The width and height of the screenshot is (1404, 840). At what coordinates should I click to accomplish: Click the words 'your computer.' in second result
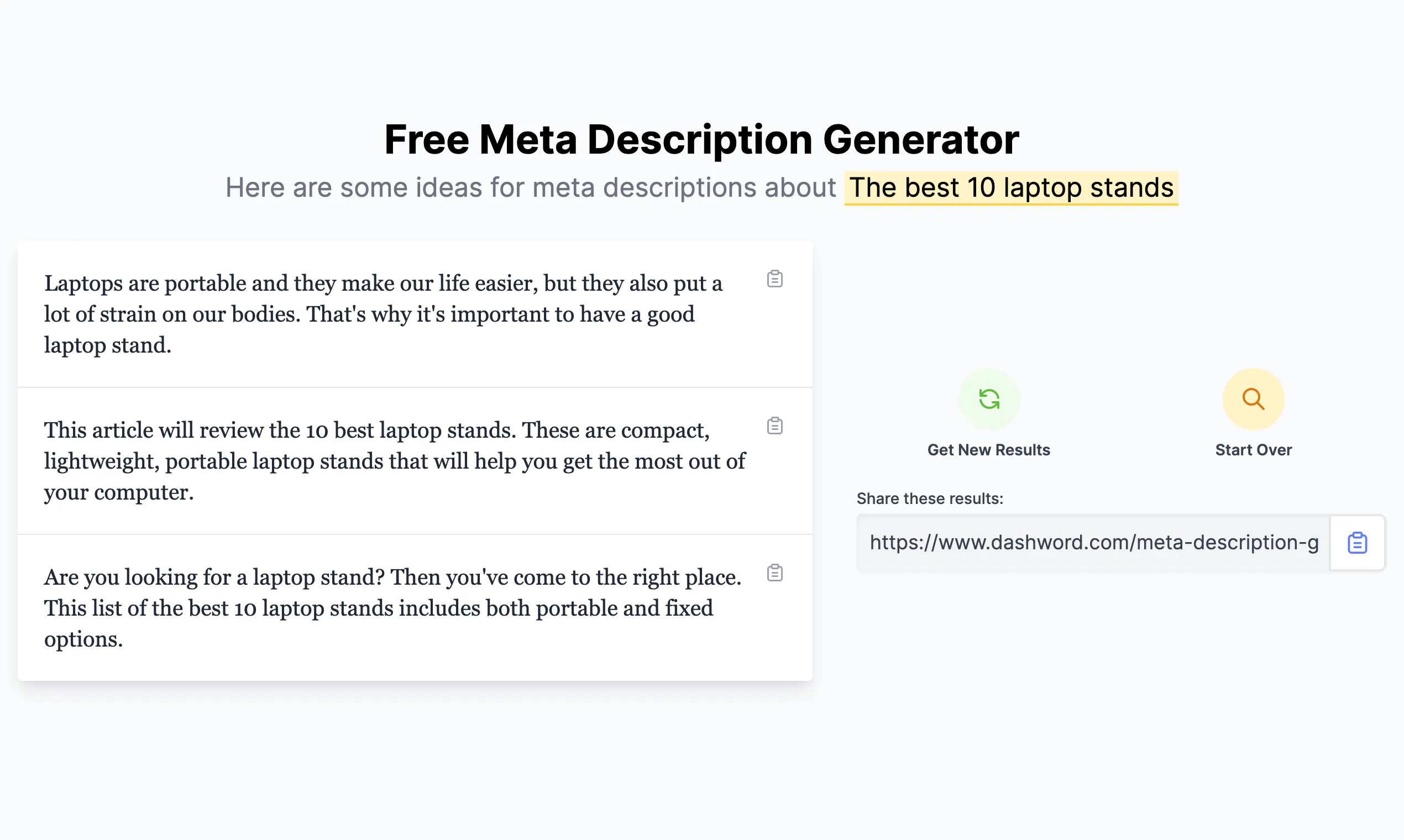(119, 492)
